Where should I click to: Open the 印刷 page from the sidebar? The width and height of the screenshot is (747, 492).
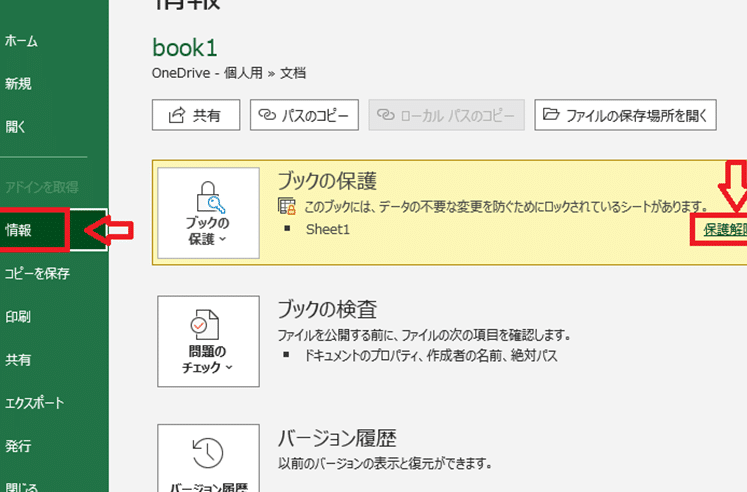pyautogui.click(x=17, y=317)
